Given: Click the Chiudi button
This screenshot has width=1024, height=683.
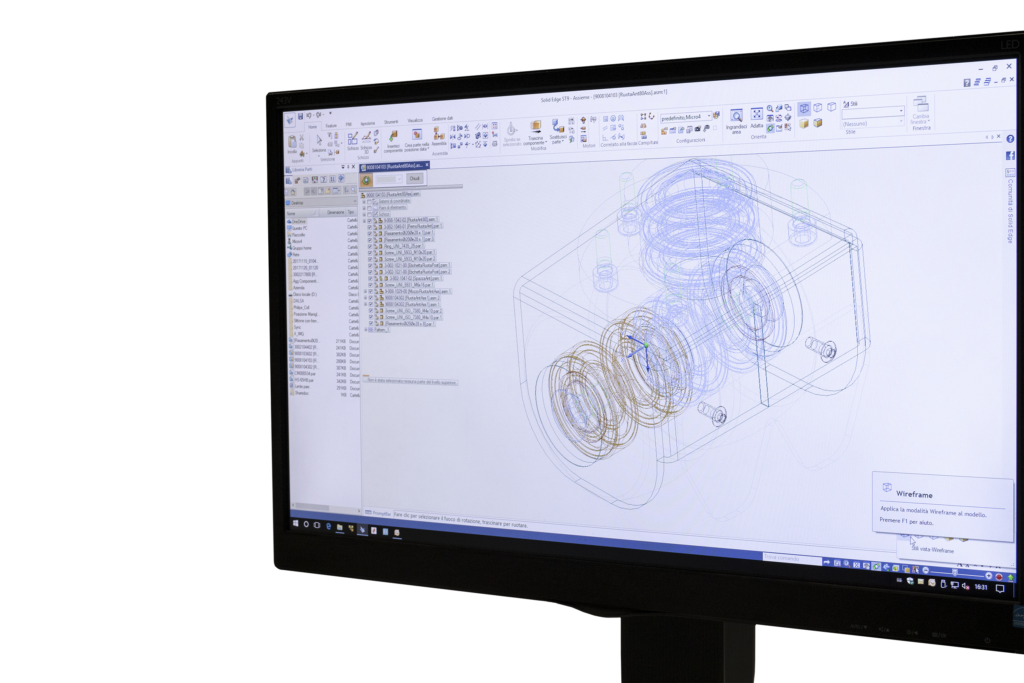Looking at the screenshot, I should [414, 178].
